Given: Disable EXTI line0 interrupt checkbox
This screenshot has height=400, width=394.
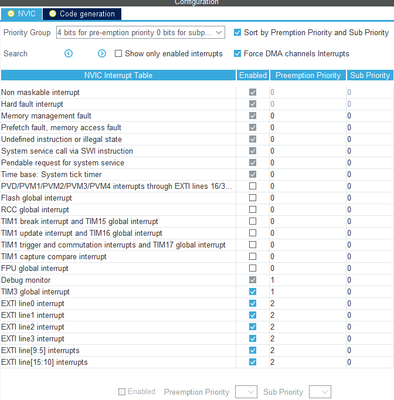Looking at the screenshot, I should 253,303.
